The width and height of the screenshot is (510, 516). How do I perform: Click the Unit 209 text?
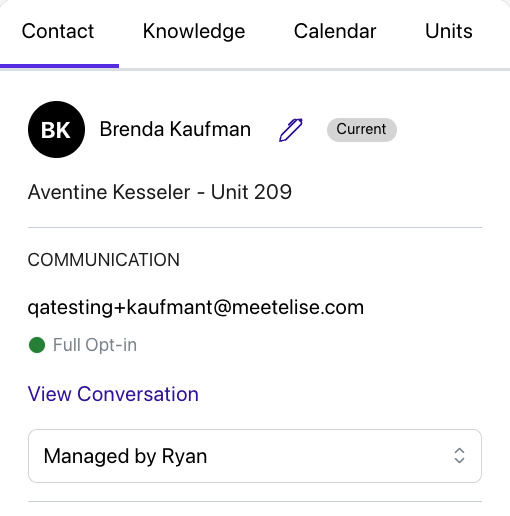251,192
